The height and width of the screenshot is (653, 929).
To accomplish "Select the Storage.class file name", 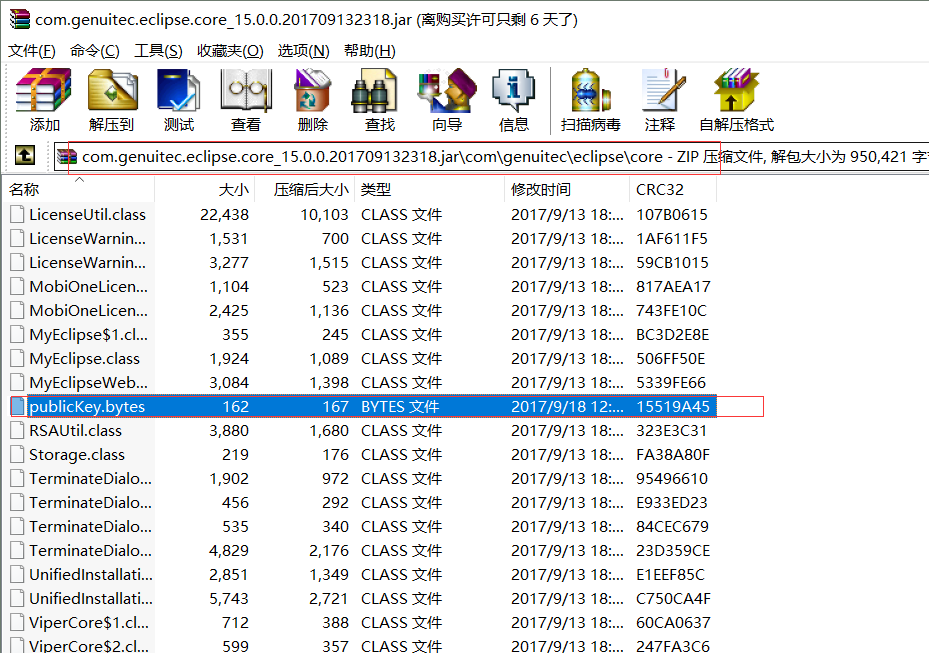I will [77, 454].
